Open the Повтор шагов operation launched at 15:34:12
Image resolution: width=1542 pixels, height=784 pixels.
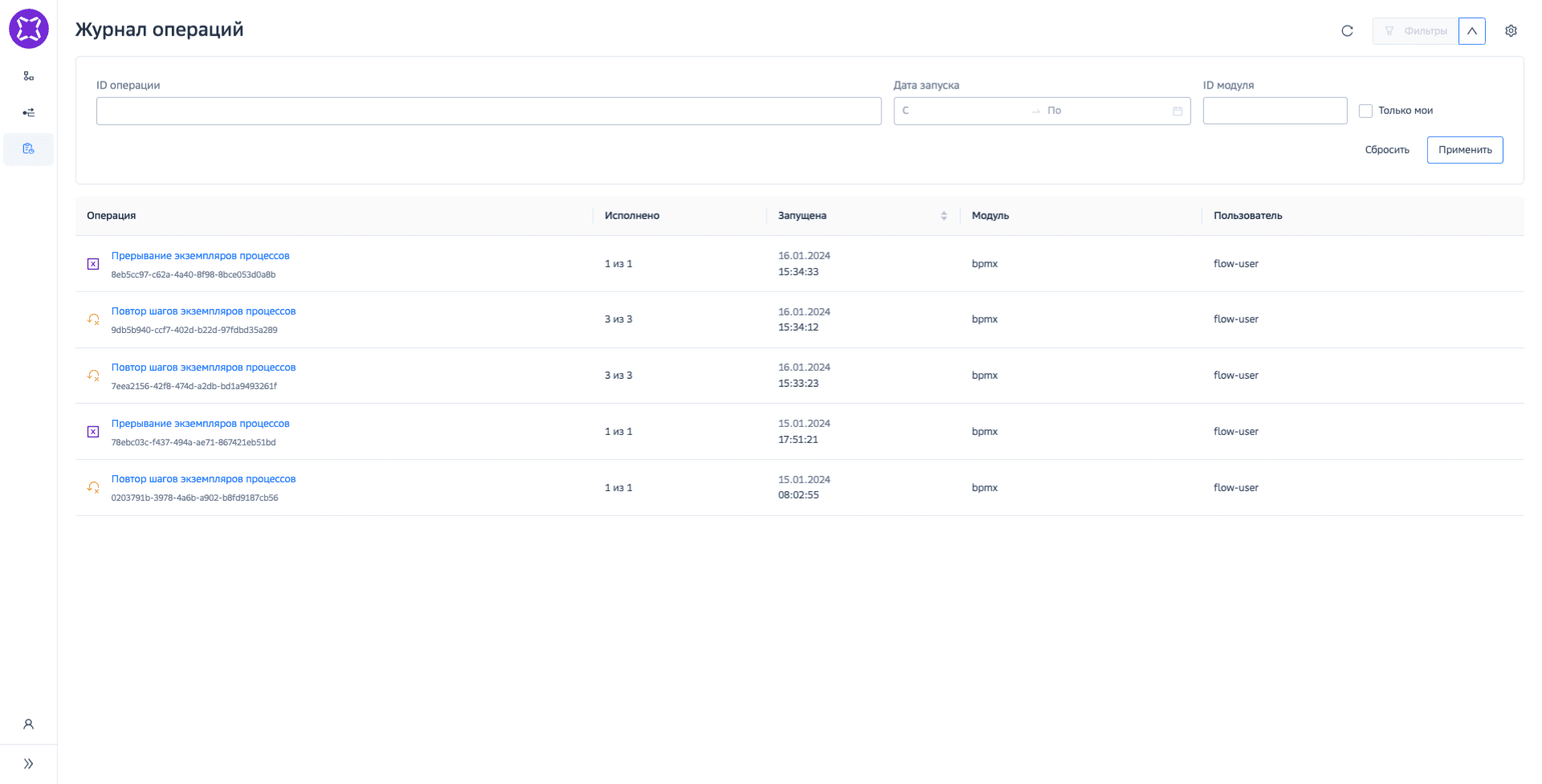click(203, 311)
